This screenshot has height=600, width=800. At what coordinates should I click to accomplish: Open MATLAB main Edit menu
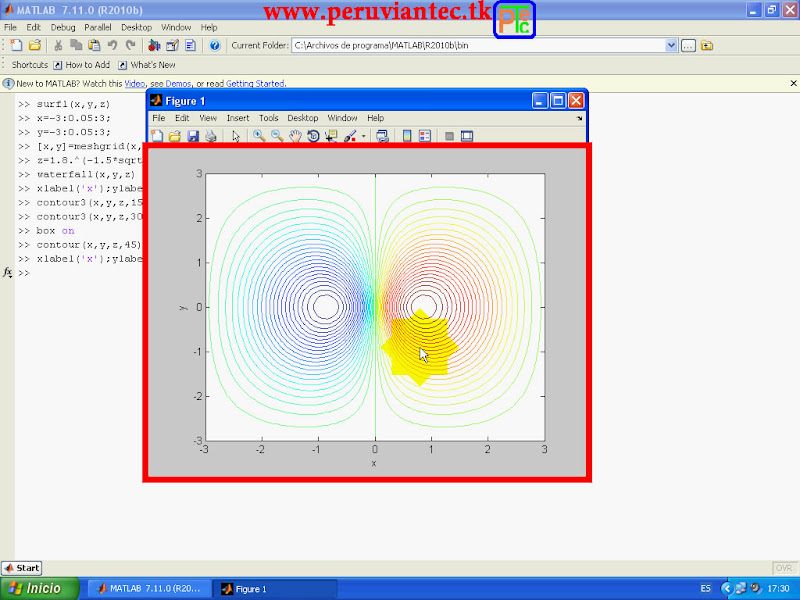pos(33,28)
